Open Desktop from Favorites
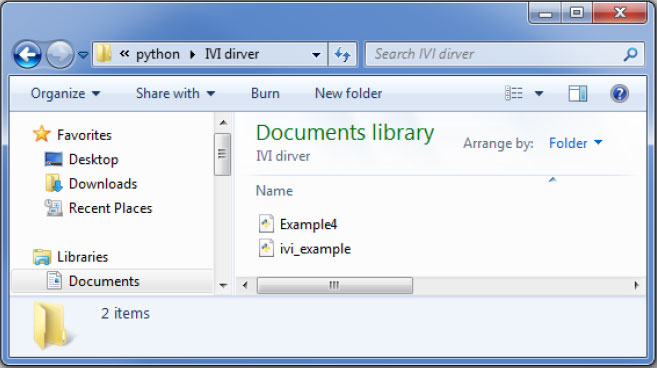The height and width of the screenshot is (368, 657). (93, 159)
